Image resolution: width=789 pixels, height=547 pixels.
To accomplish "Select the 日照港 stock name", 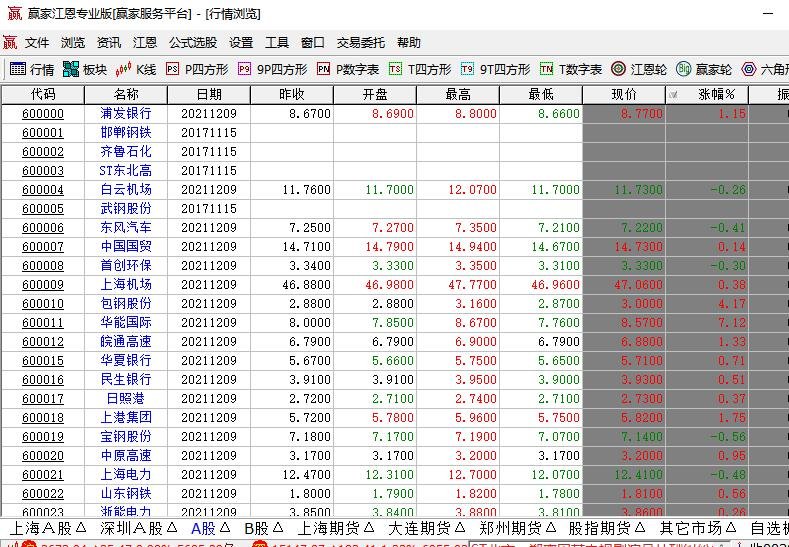I will tap(126, 399).
